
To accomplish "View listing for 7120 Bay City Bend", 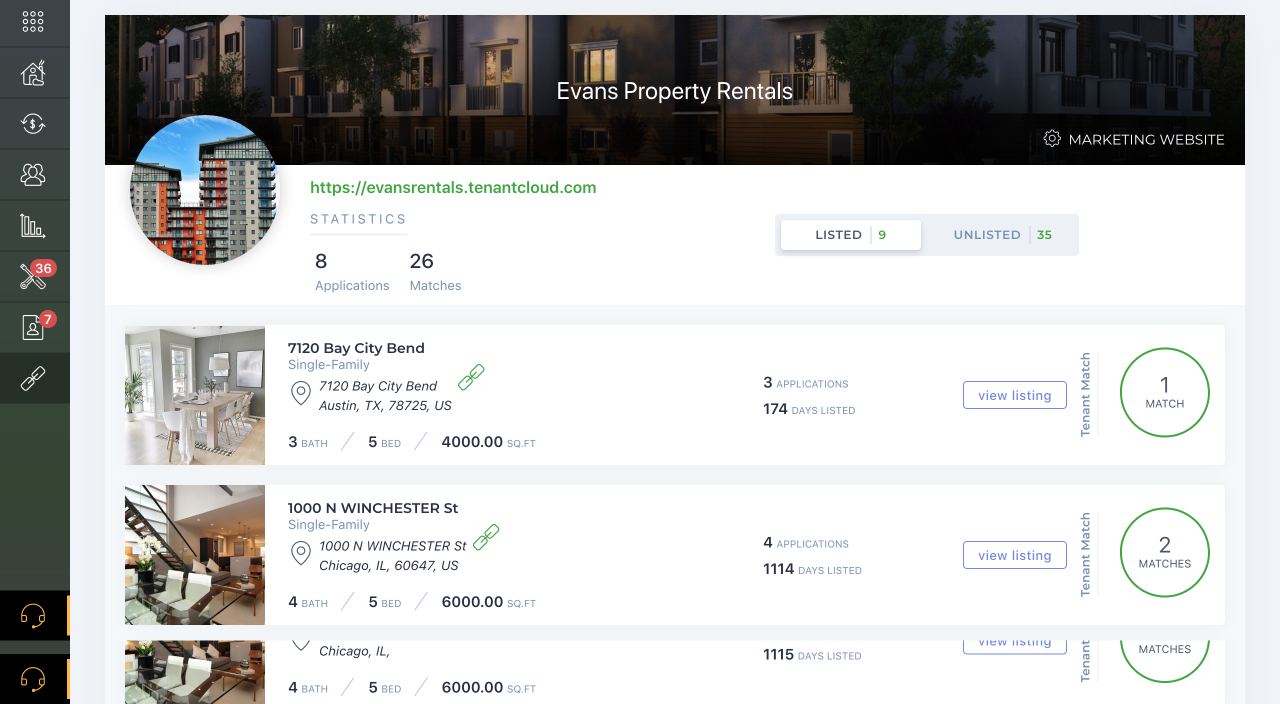I will tap(1014, 395).
